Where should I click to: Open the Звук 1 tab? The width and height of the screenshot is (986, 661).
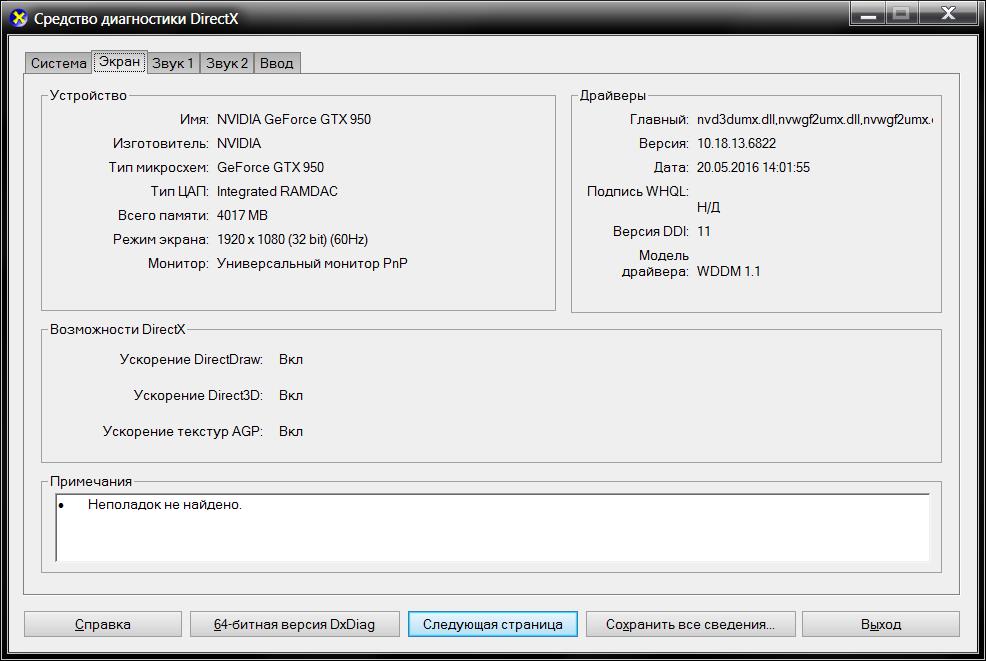click(173, 63)
